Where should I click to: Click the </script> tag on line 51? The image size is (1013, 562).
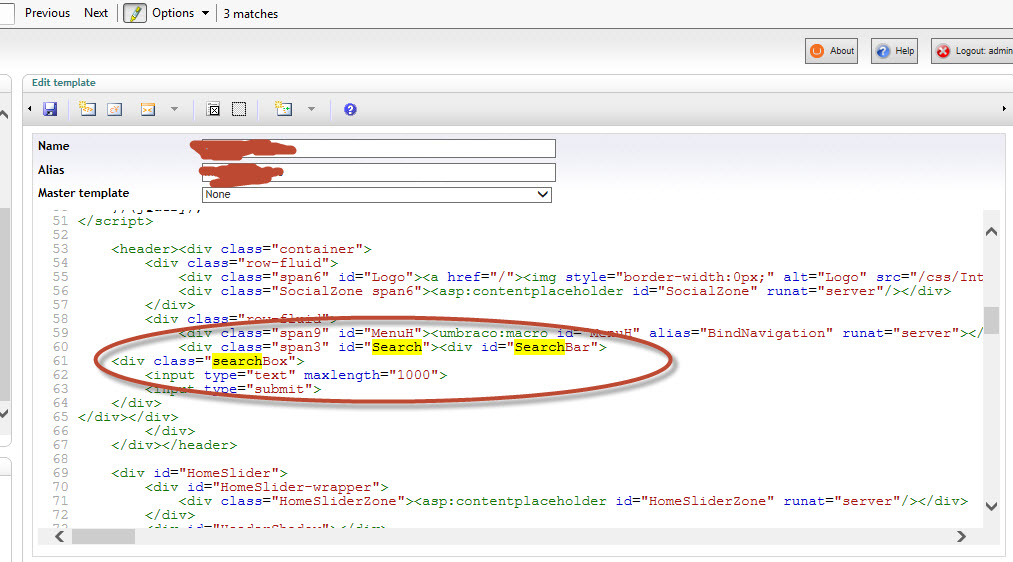(115, 222)
